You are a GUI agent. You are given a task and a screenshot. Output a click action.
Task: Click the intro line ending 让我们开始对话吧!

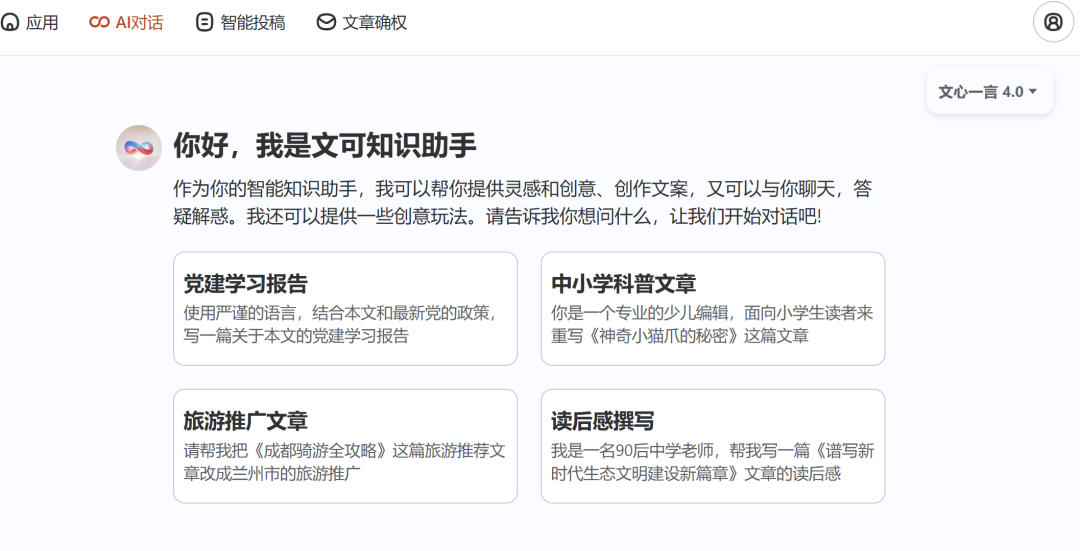click(497, 216)
